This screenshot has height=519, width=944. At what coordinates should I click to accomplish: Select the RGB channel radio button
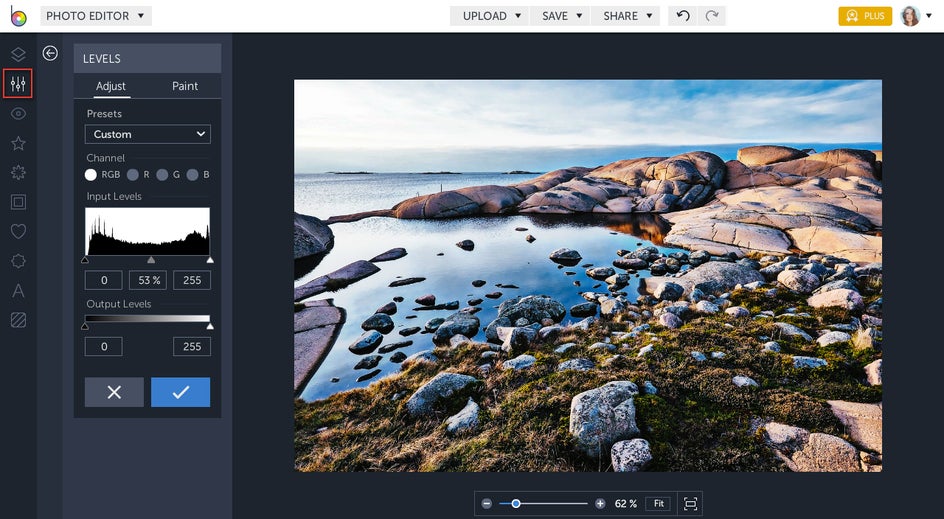(x=91, y=175)
